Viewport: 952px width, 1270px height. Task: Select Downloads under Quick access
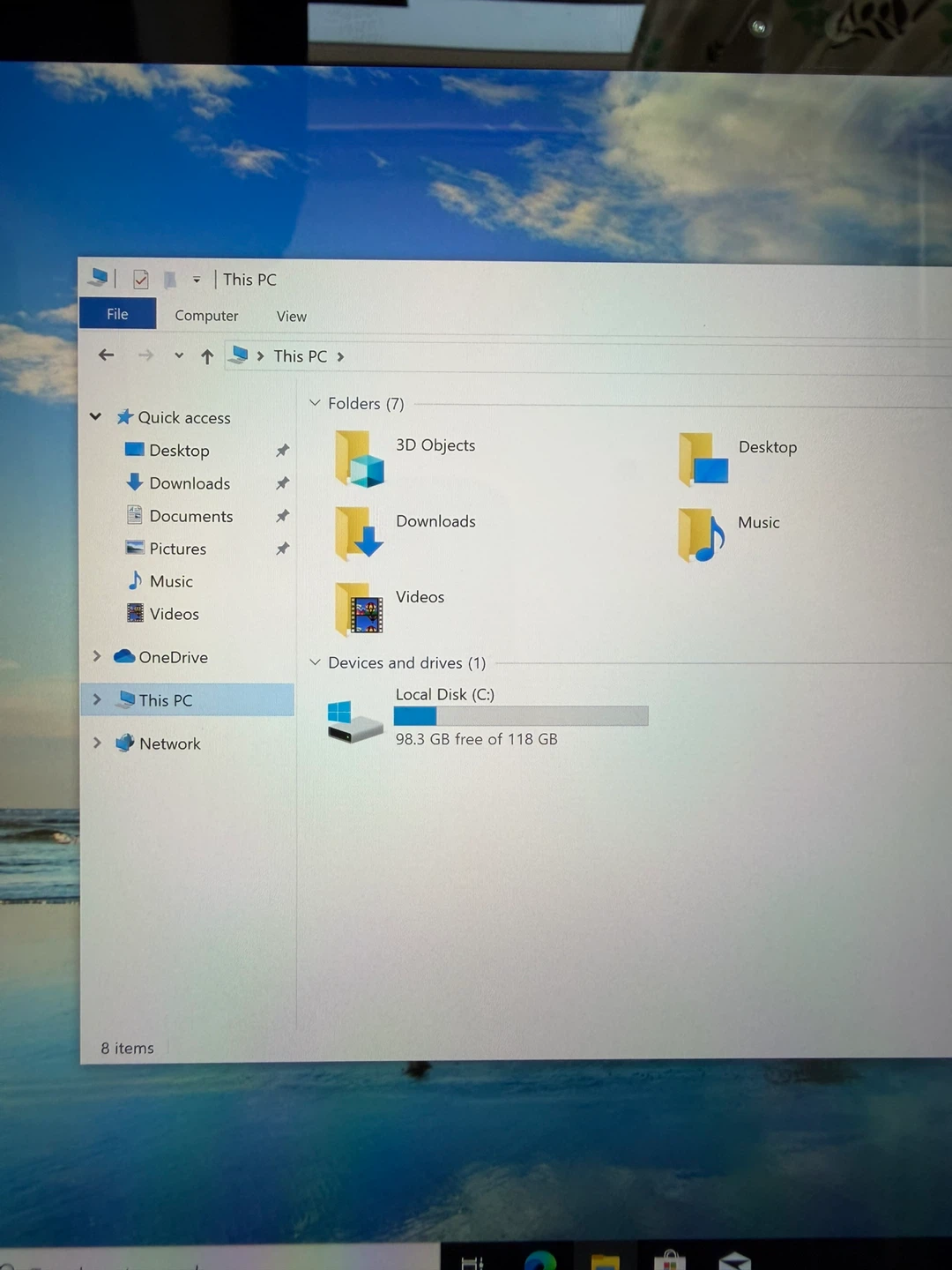(178, 482)
